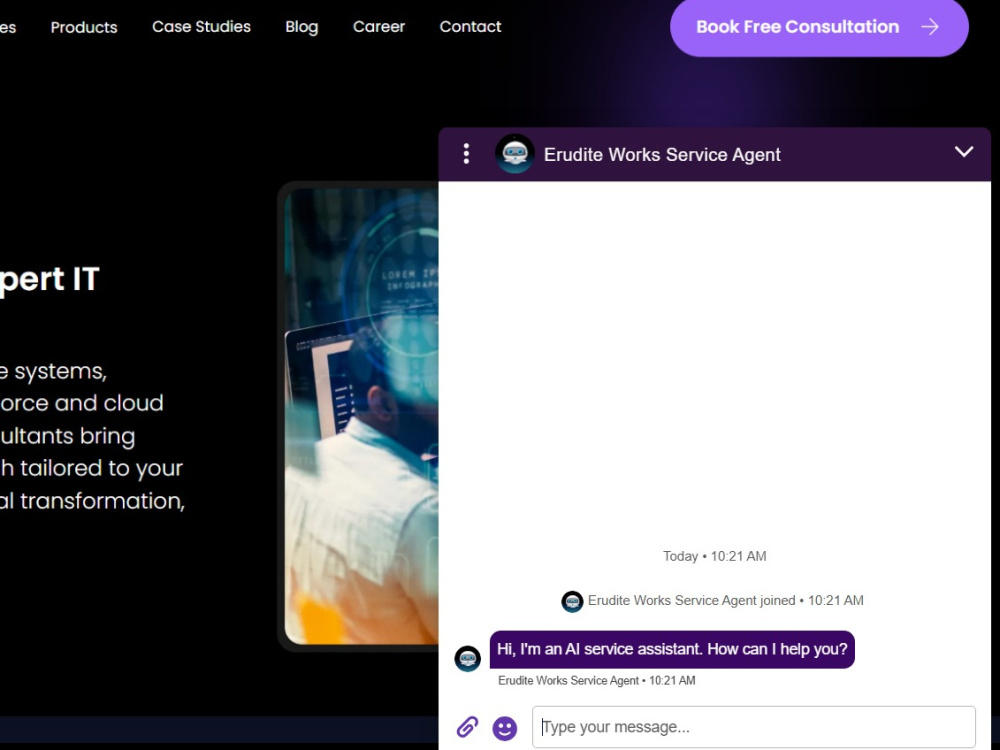Open Case Studies in the navigation
This screenshot has height=750, width=1000.
202,27
